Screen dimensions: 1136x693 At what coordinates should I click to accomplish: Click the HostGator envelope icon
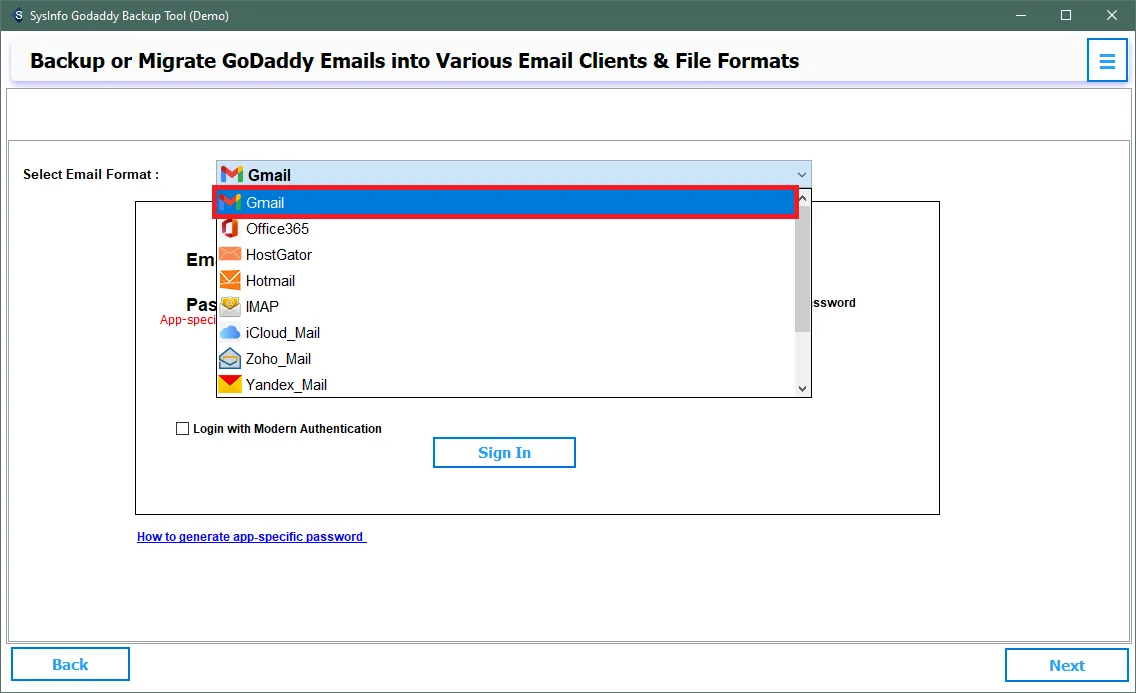(x=230, y=254)
